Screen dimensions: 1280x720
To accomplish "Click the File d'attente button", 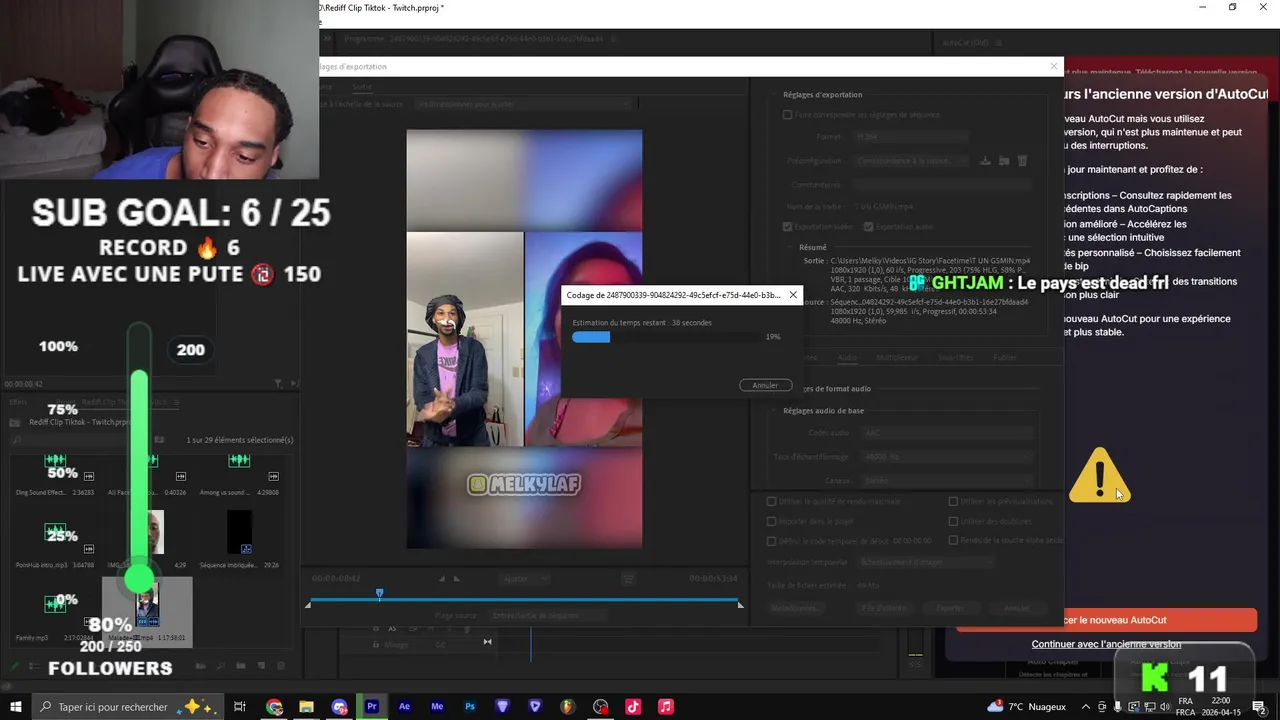I will point(884,608).
